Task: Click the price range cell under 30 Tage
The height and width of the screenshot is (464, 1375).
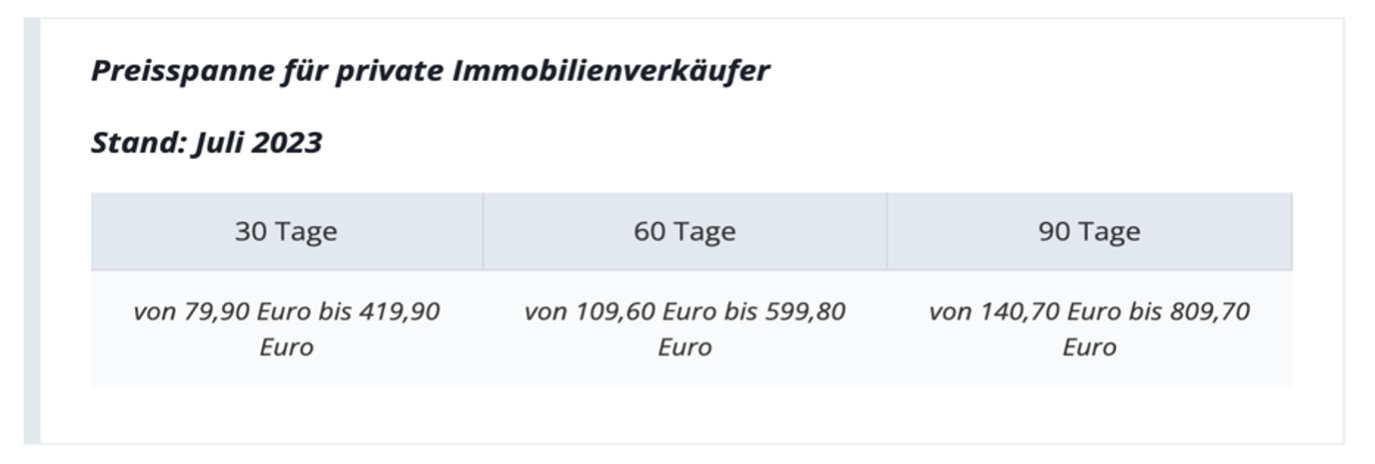Action: coord(286,329)
